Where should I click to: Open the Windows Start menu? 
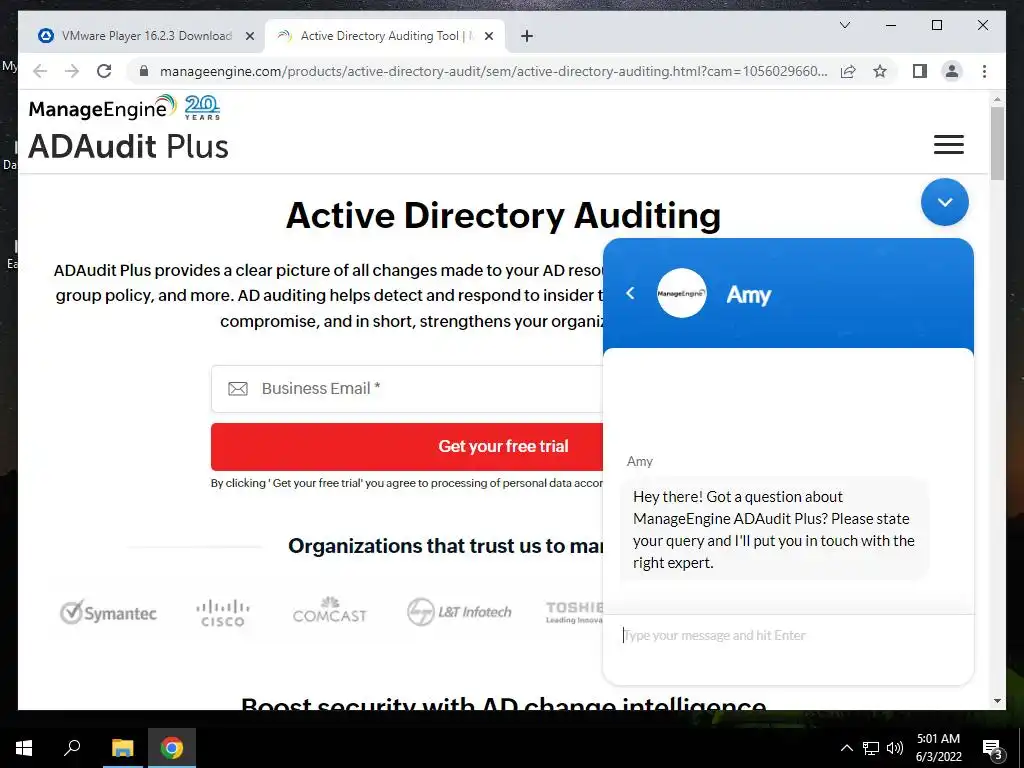(x=24, y=748)
